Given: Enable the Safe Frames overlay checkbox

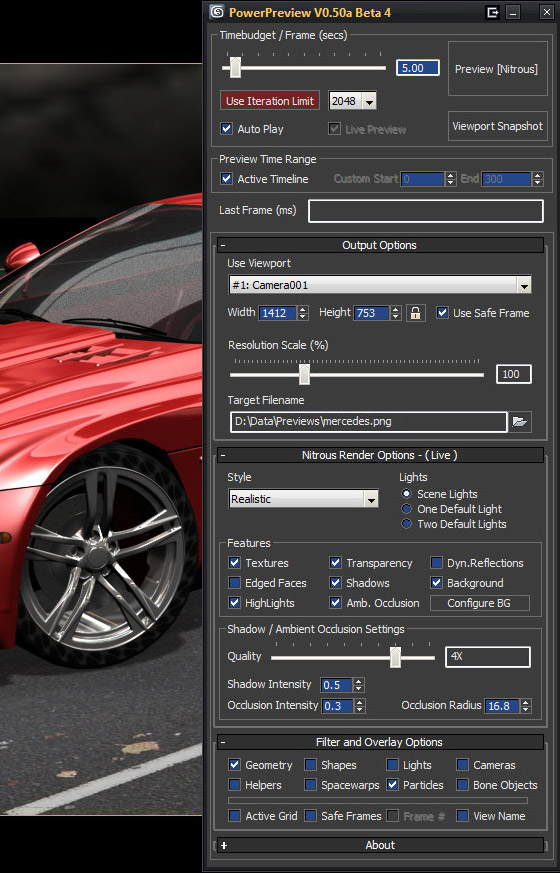Looking at the screenshot, I should (x=311, y=816).
